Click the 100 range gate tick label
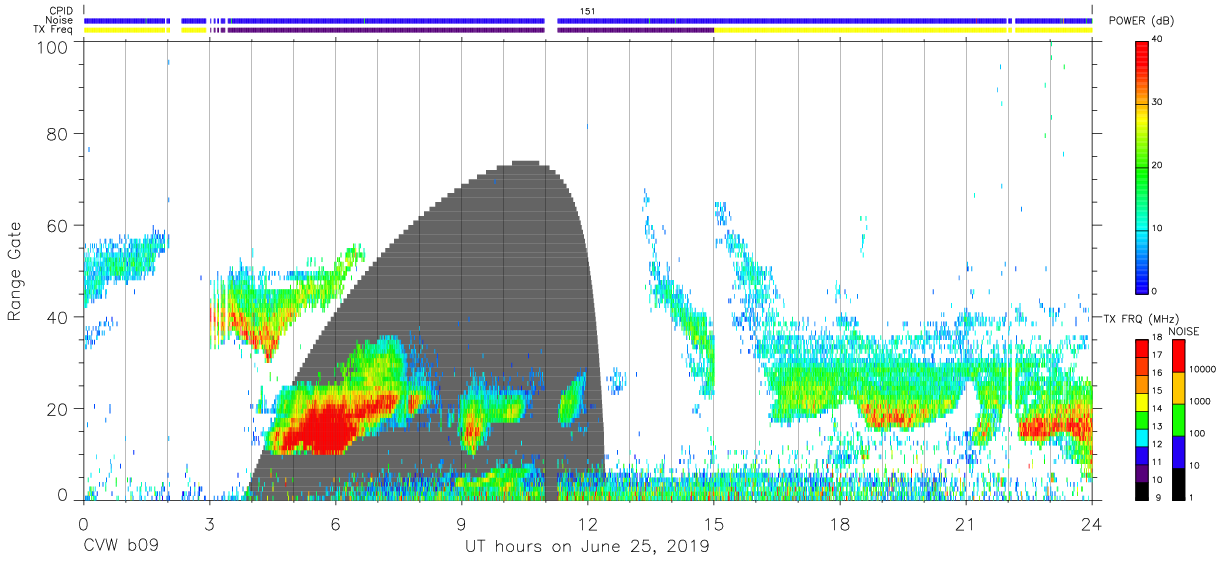The image size is (1228, 567). click(x=52, y=47)
